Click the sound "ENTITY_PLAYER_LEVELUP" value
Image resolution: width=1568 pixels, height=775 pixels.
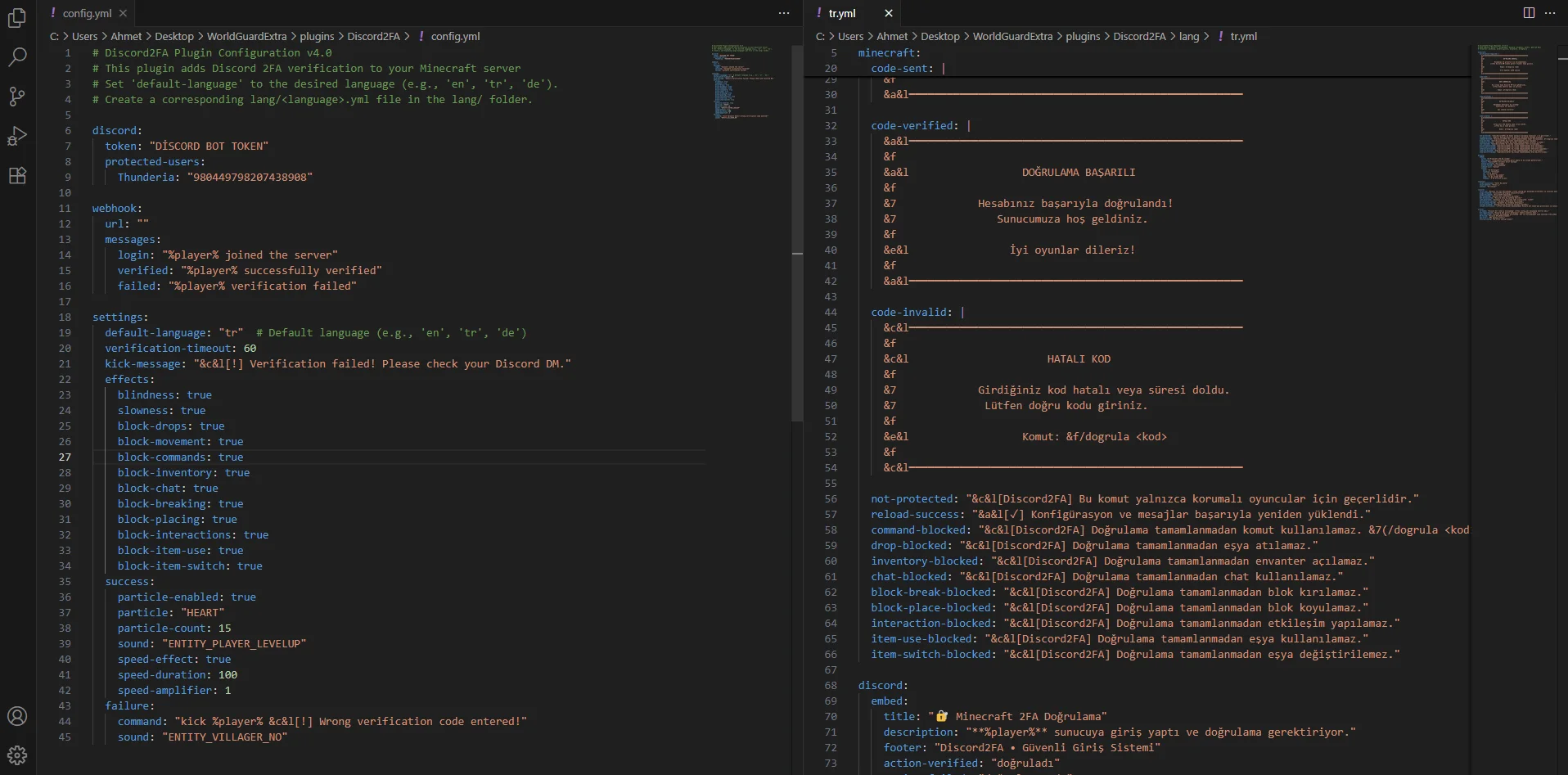click(x=234, y=643)
